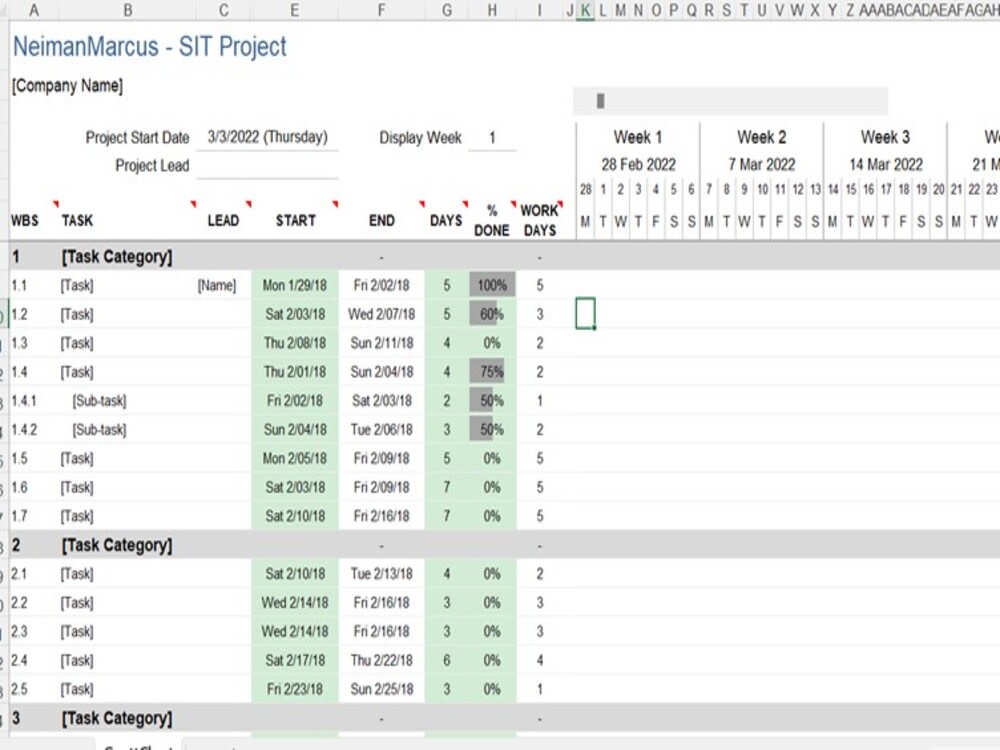The width and height of the screenshot is (1000, 750).
Task: Click the empty Project Lead input cell
Action: [267, 166]
